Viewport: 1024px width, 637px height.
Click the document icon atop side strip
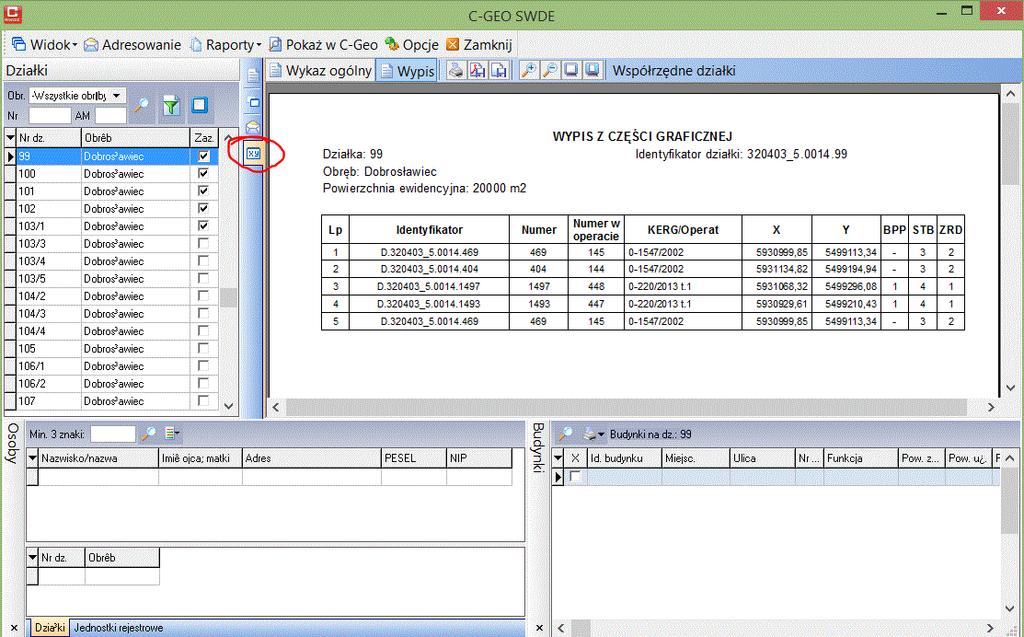(253, 76)
